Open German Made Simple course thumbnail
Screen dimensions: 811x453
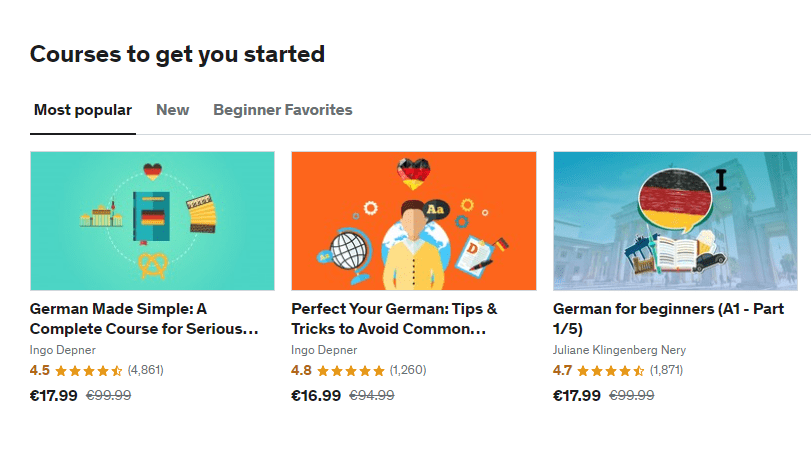(x=152, y=221)
